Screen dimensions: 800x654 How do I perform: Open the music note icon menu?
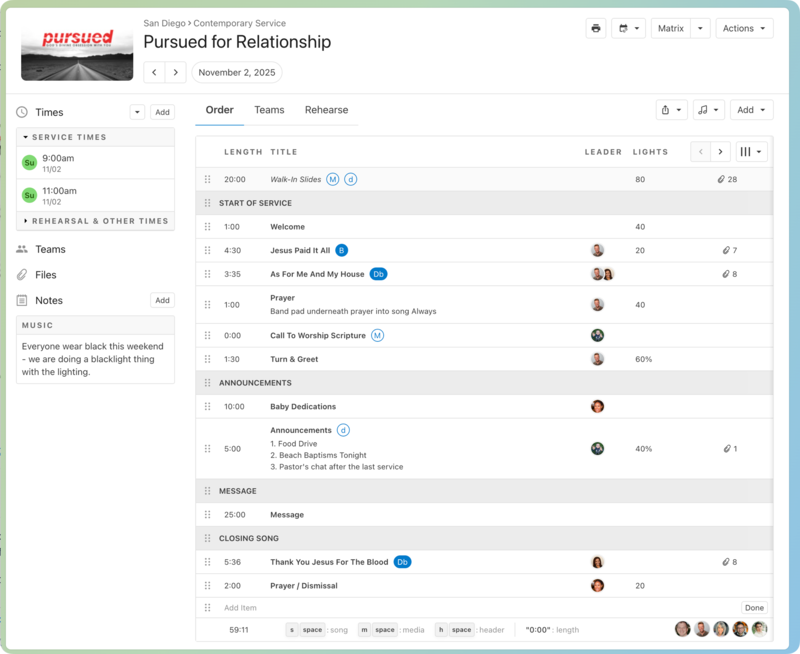708,110
